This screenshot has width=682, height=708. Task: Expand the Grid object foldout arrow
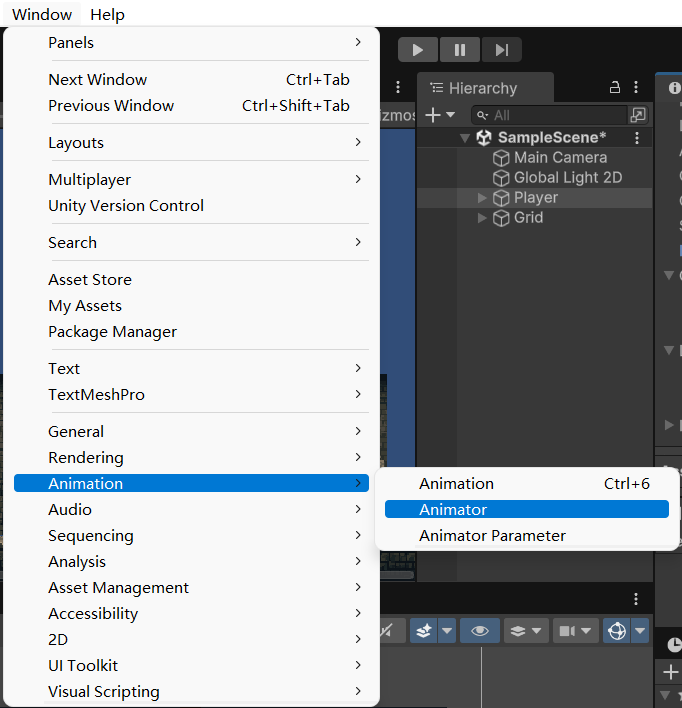click(x=482, y=218)
